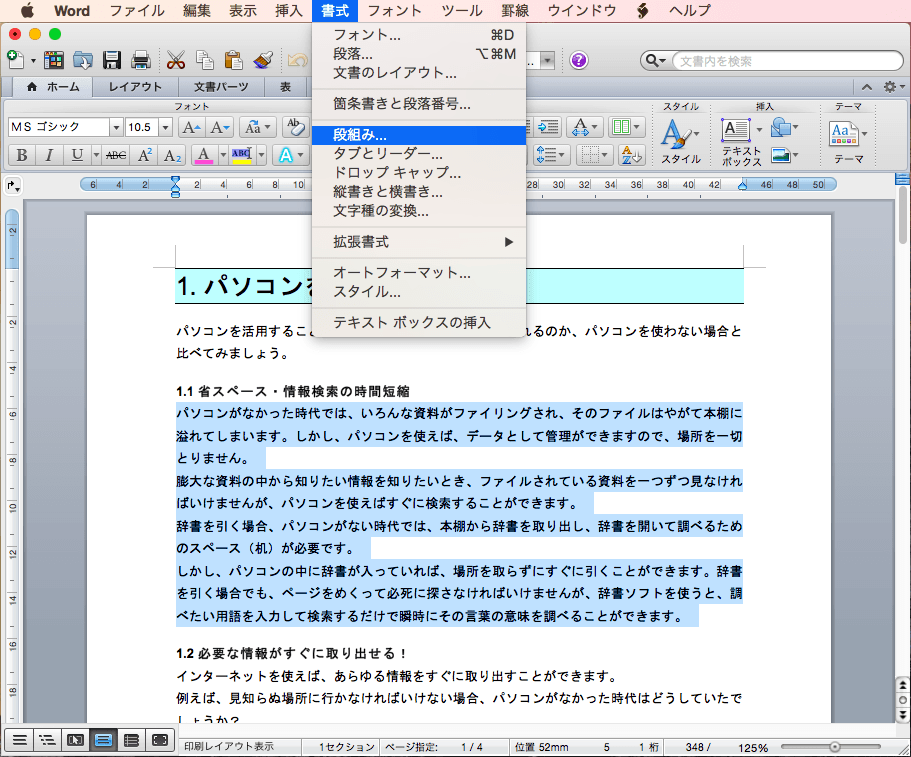Click the increase indent icon
The image size is (911, 757).
point(548,127)
